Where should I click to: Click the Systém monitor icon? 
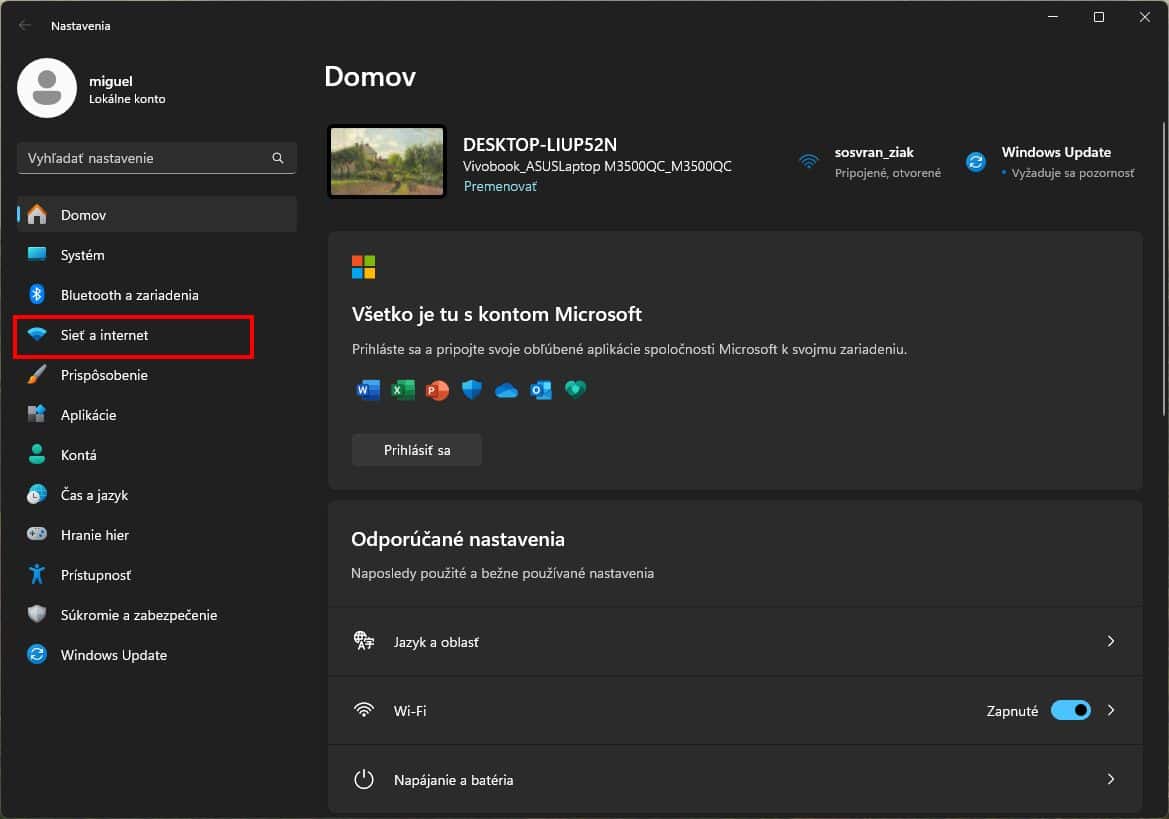37,254
